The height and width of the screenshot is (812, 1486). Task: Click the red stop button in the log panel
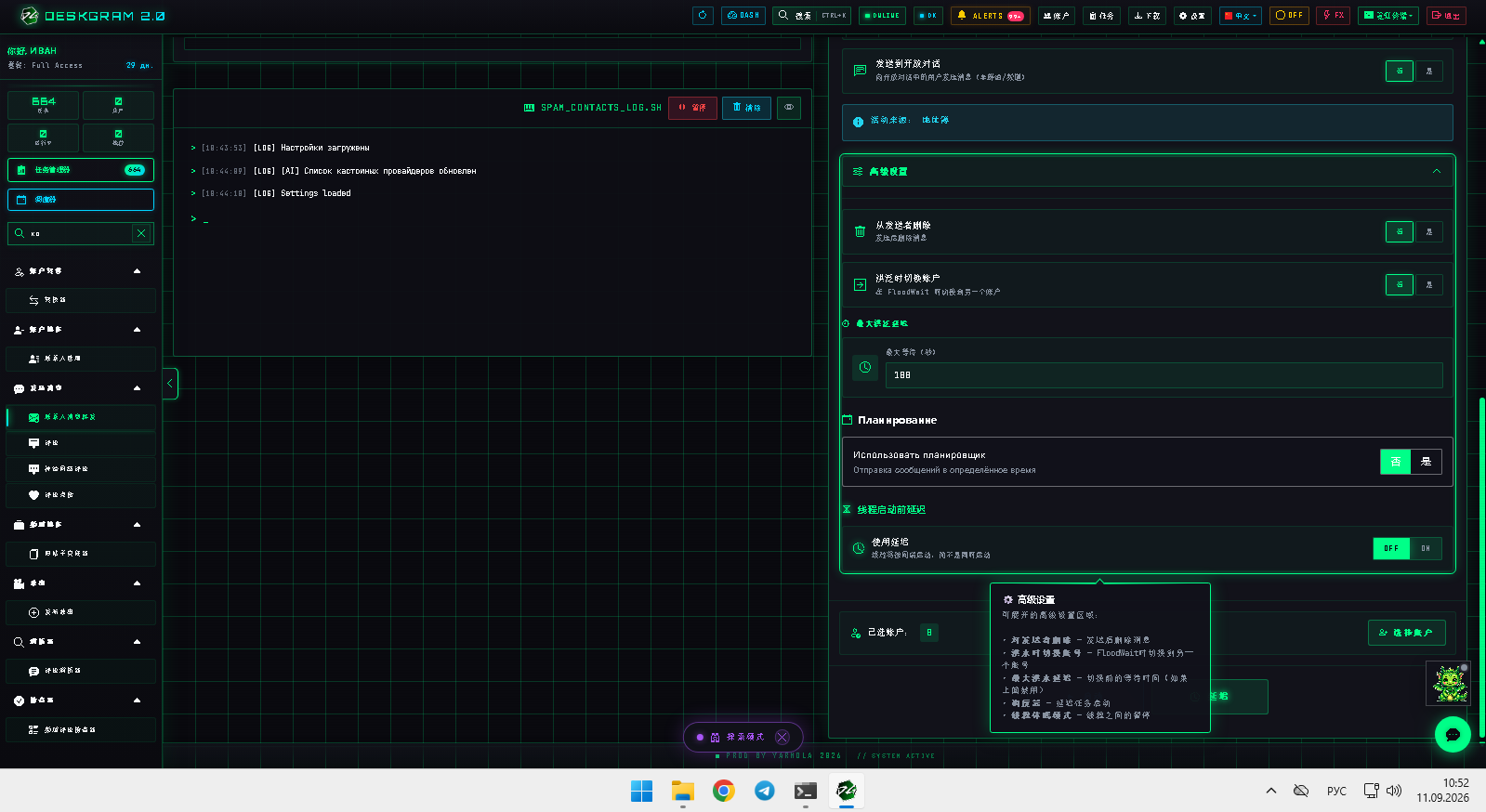pos(692,108)
